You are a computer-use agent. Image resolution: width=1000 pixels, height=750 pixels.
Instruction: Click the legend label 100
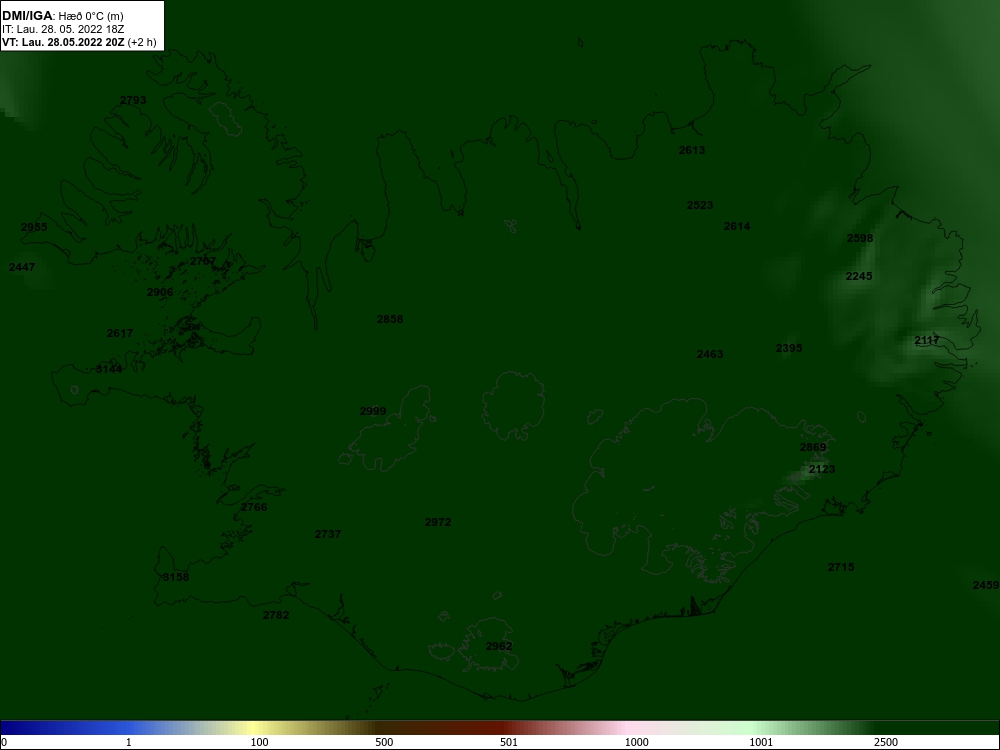coord(260,742)
